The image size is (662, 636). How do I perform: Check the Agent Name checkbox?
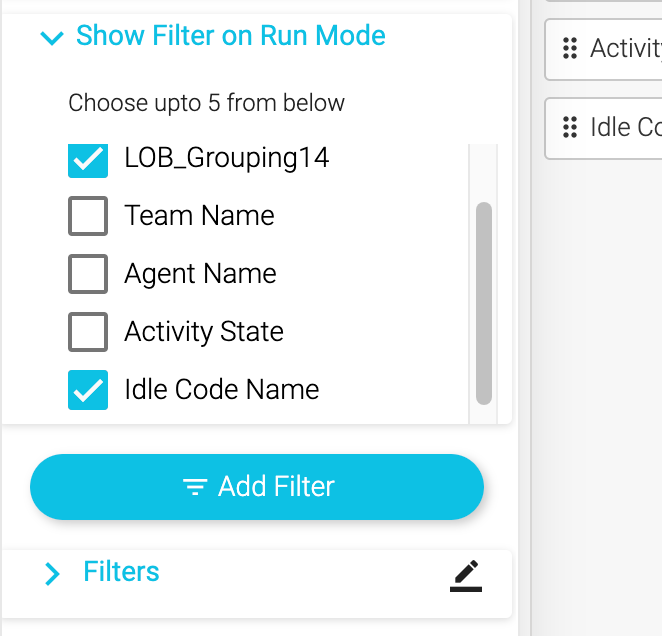[x=88, y=274]
